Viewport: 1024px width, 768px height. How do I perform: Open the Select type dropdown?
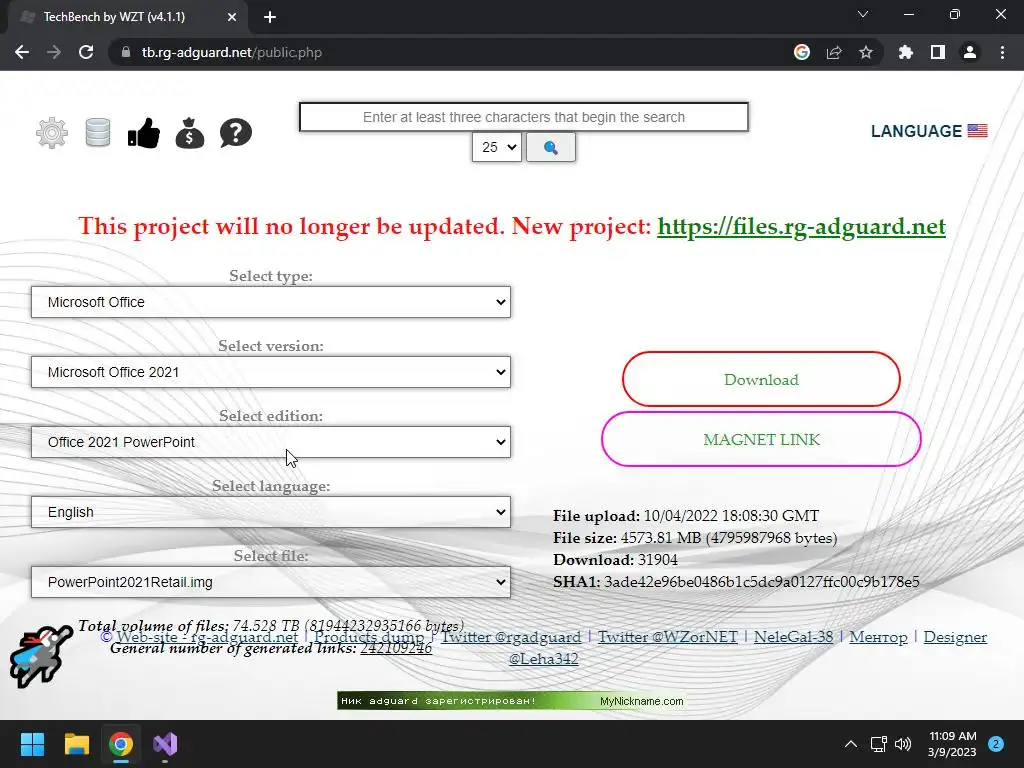pyautogui.click(x=271, y=302)
